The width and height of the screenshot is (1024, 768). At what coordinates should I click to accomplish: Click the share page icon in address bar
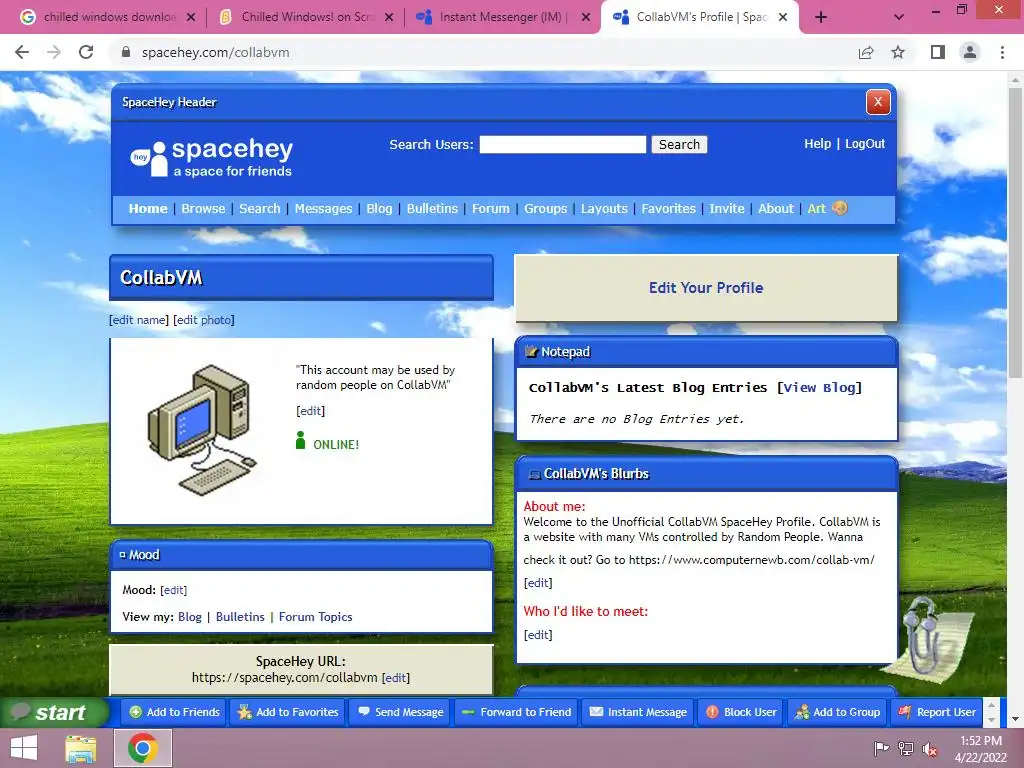tap(866, 52)
